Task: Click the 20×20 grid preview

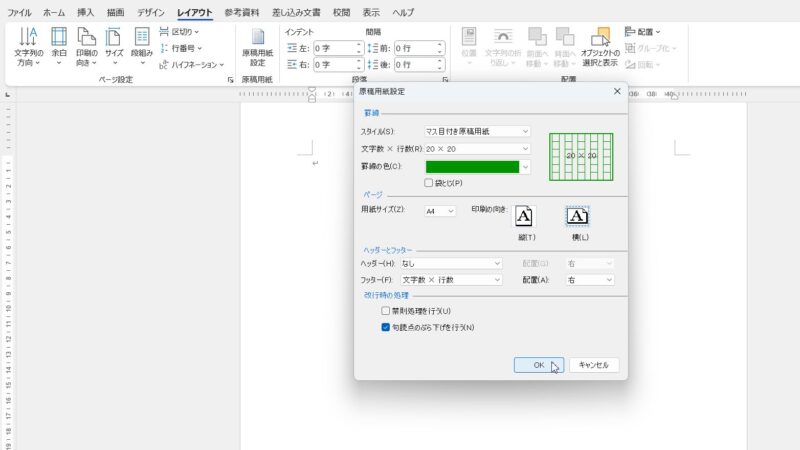Action: [581, 157]
